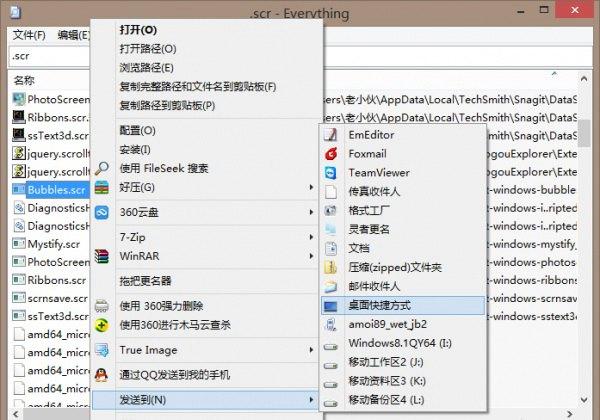Click 压缩(zipped)文件夹 label
This screenshot has height=420, width=600.
point(395,267)
